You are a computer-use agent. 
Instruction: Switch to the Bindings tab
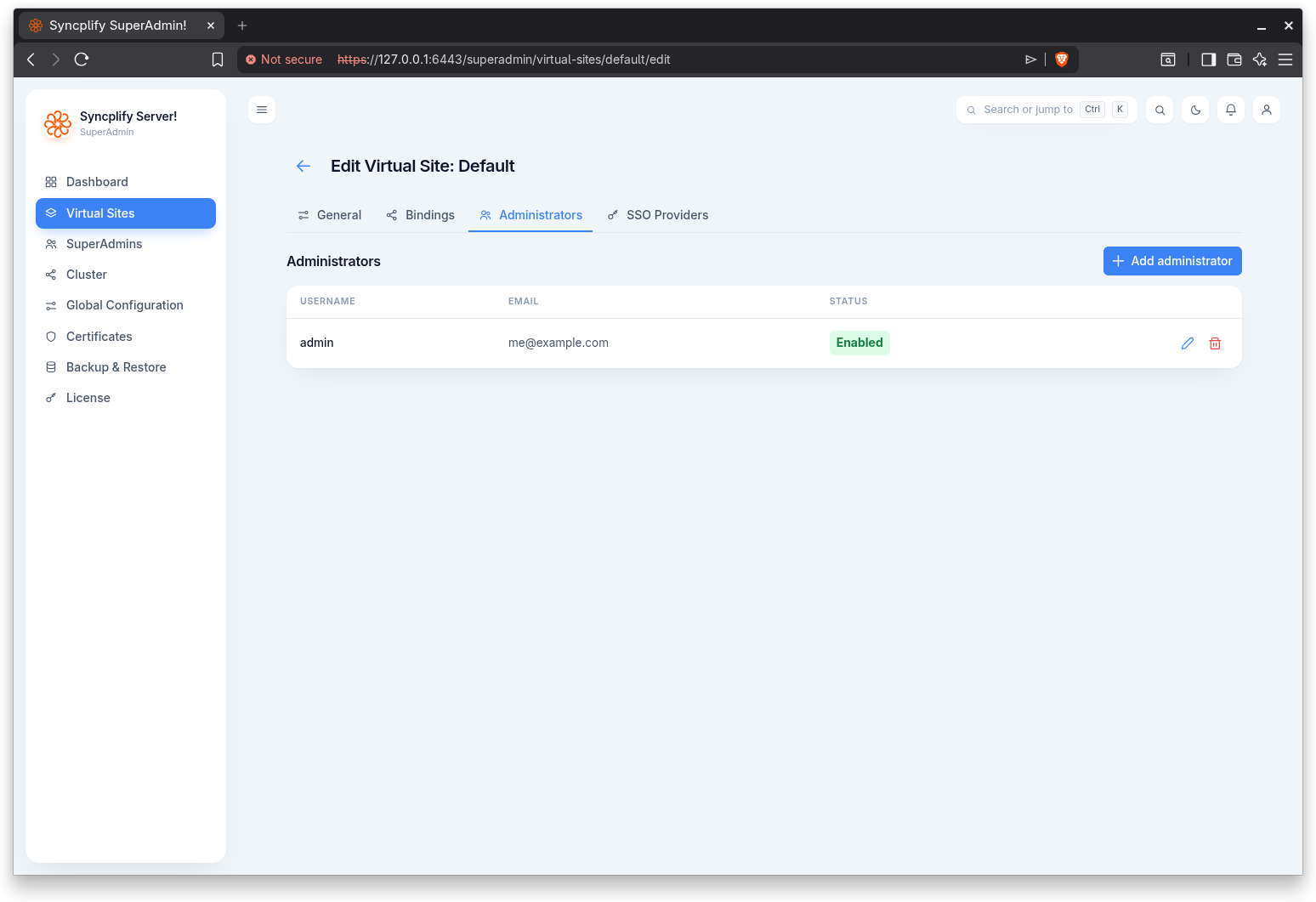click(420, 215)
